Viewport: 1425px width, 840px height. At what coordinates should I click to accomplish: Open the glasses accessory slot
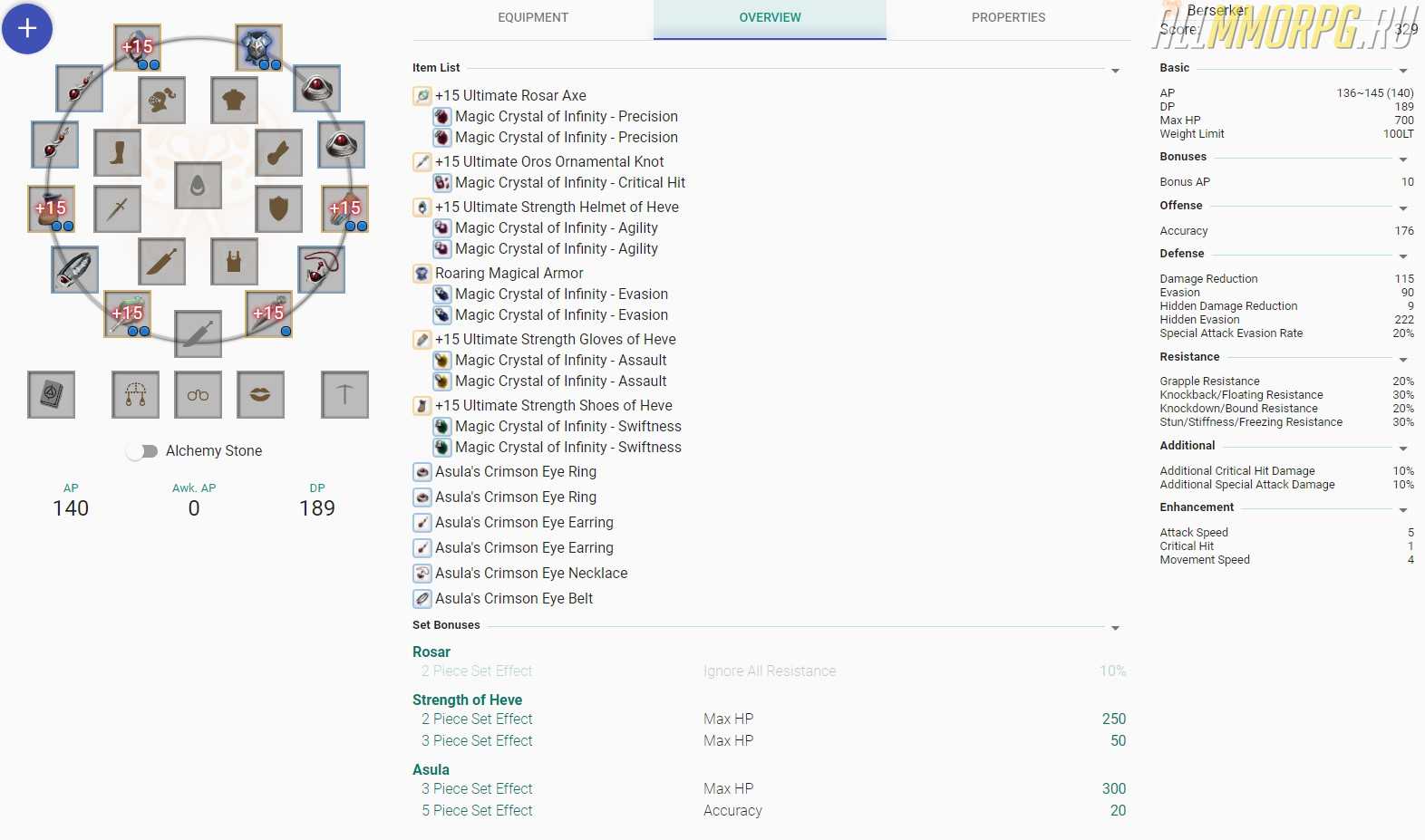pyautogui.click(x=198, y=395)
